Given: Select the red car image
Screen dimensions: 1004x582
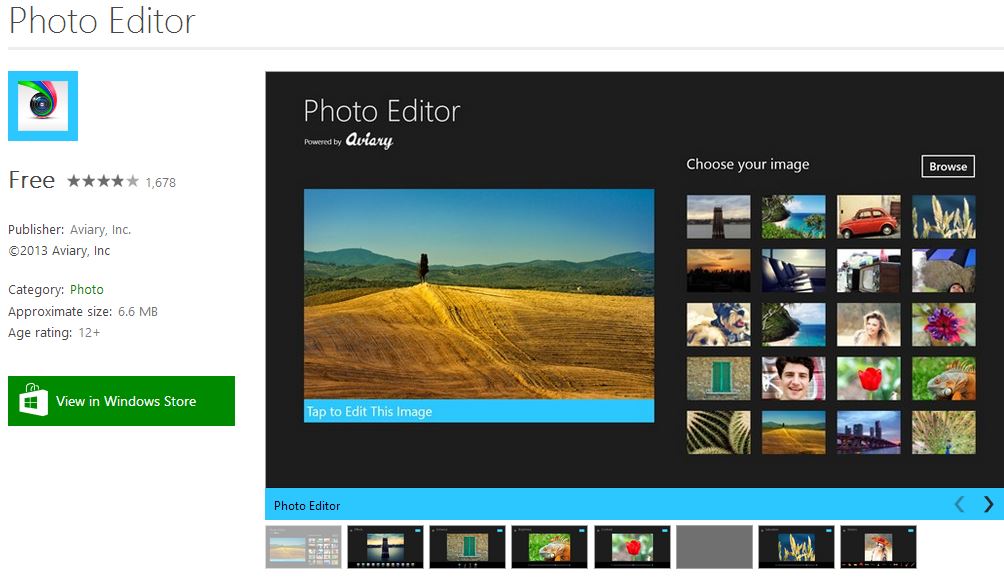Looking at the screenshot, I should 868,216.
